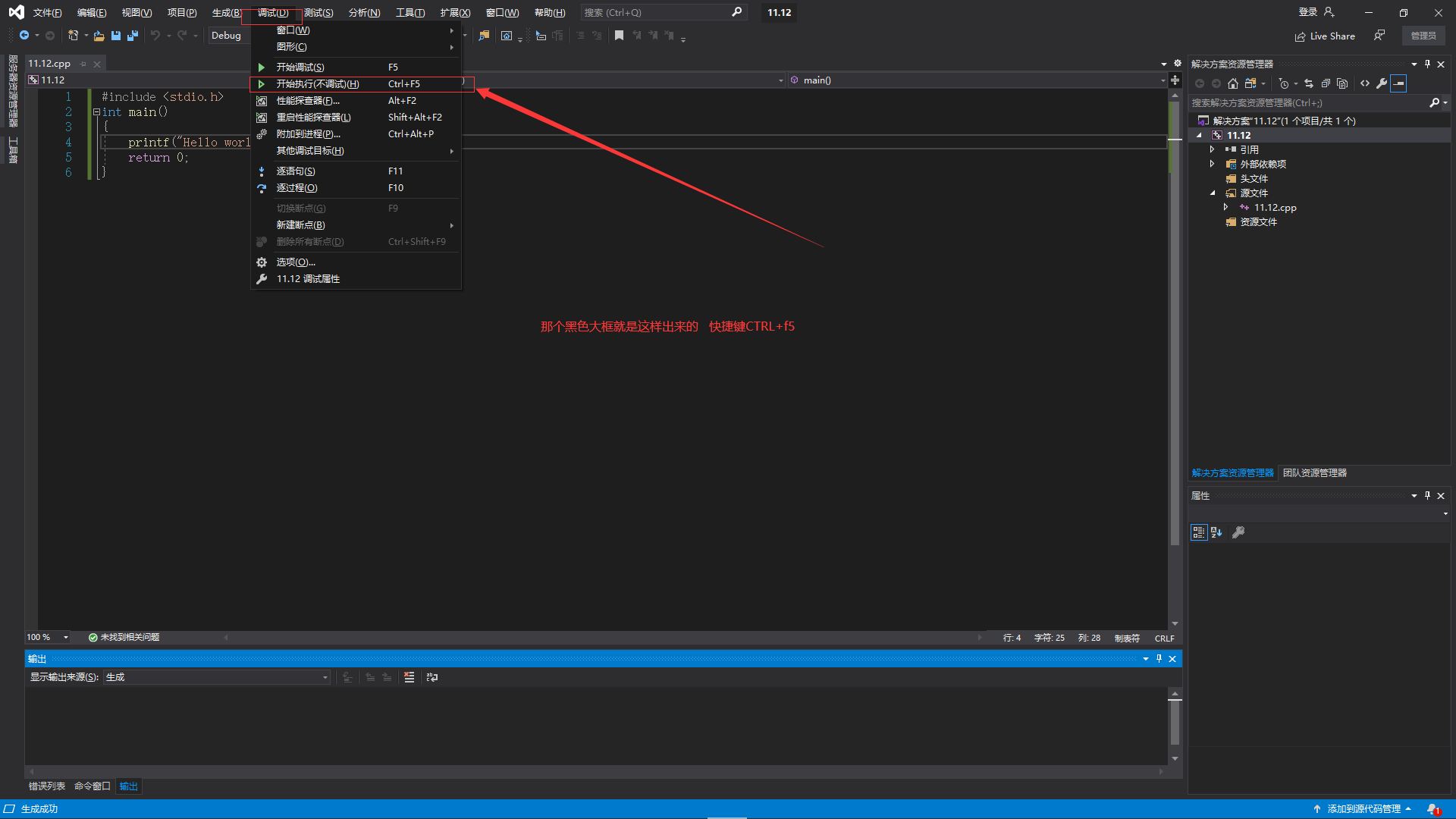This screenshot has height=819, width=1456.
Task: Click the 未找到相关问题 status indicator
Action: pyautogui.click(x=124, y=637)
